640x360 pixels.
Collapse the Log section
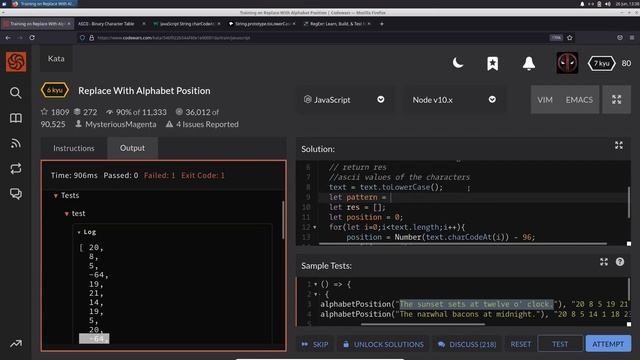(79, 232)
